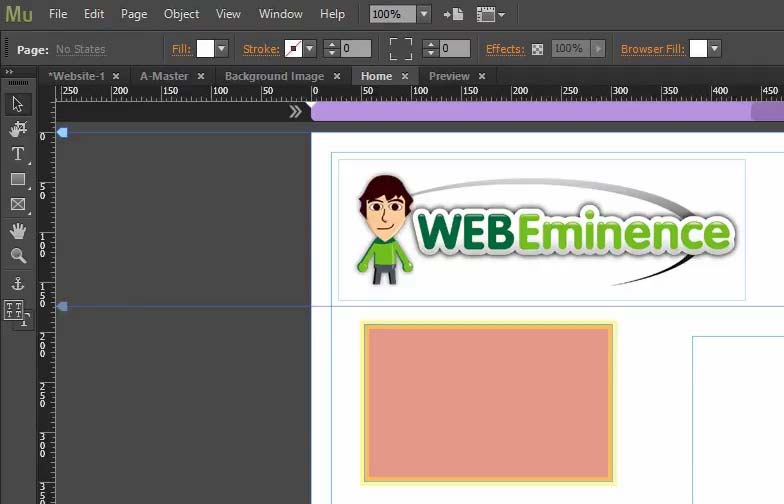
Task: Click the stroke weight value field
Action: [356, 49]
